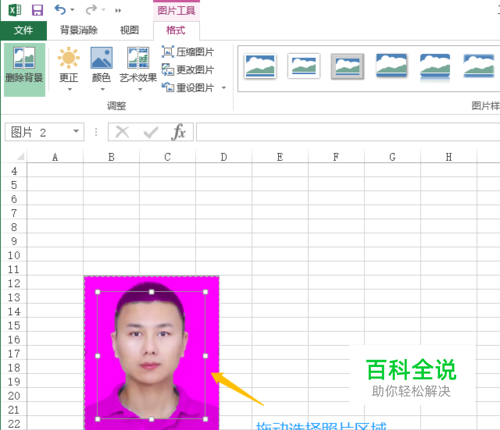500x430 pixels.
Task: Open the 更正 corrections tool
Action: [x=69, y=65]
